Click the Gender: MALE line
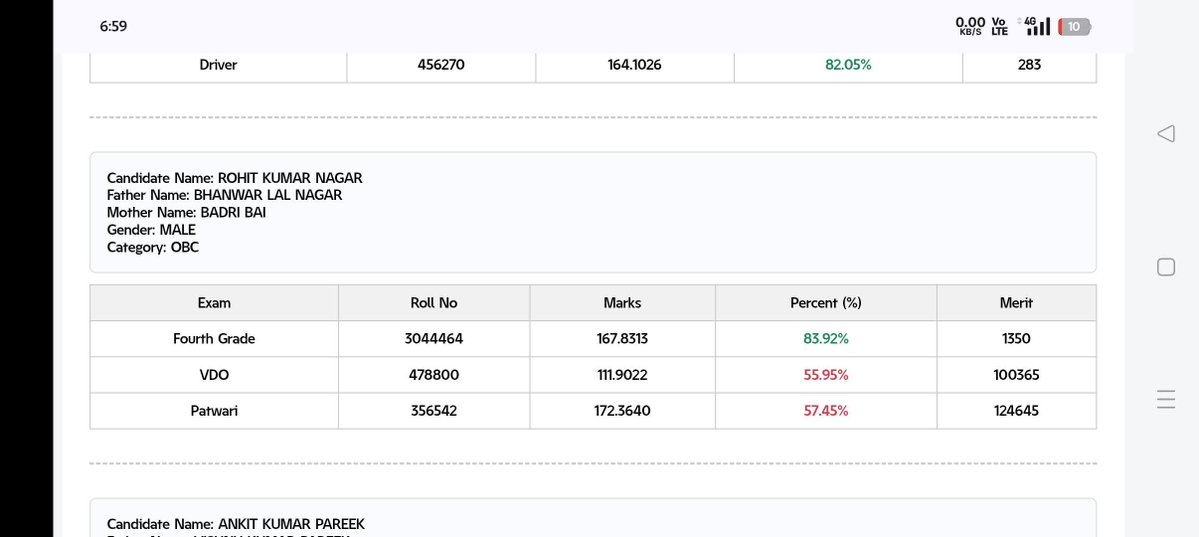This screenshot has width=1199, height=537. pyautogui.click(x=151, y=229)
